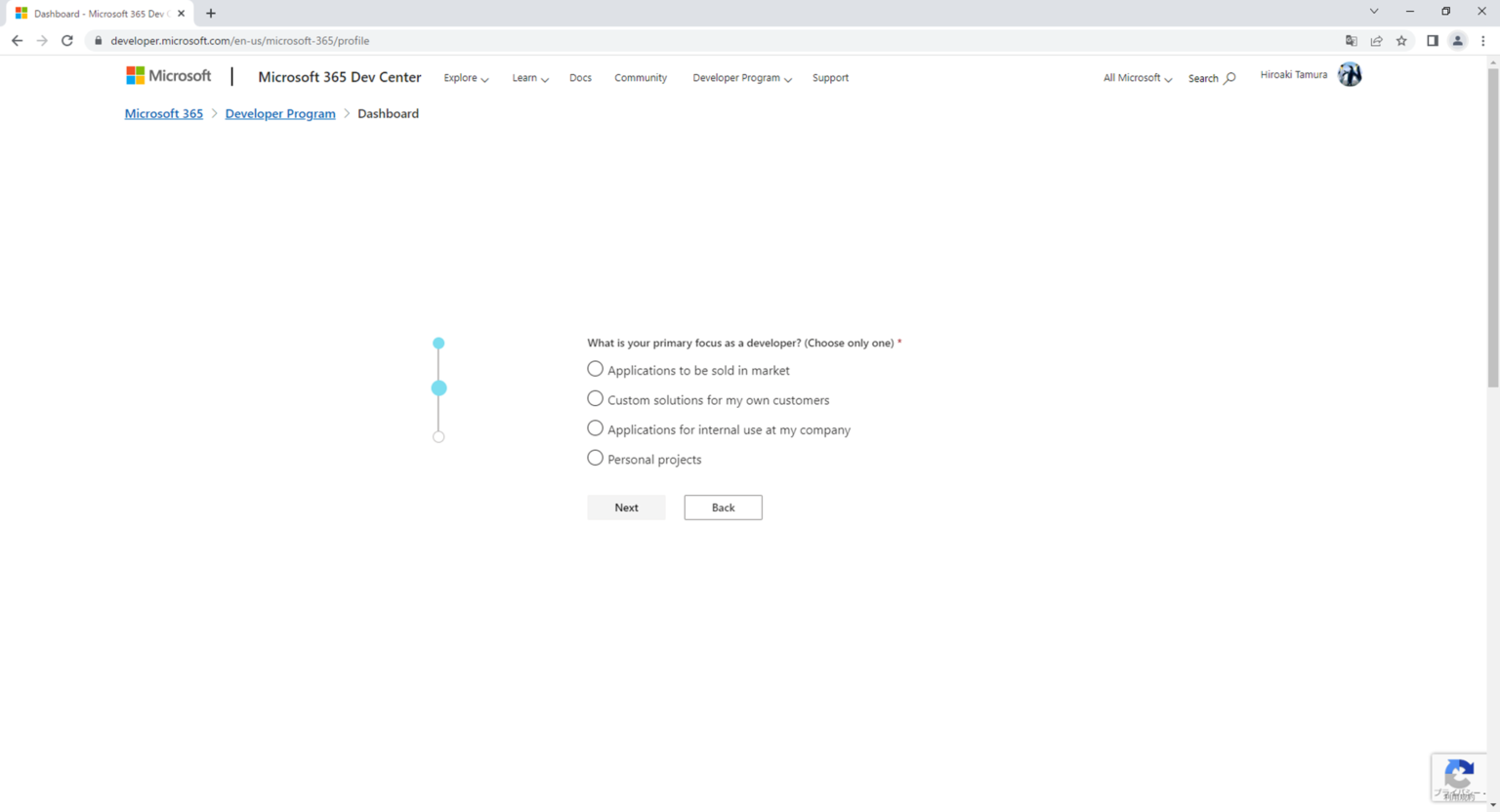Open the translate page icon
Image resolution: width=1500 pixels, height=812 pixels.
point(1352,41)
